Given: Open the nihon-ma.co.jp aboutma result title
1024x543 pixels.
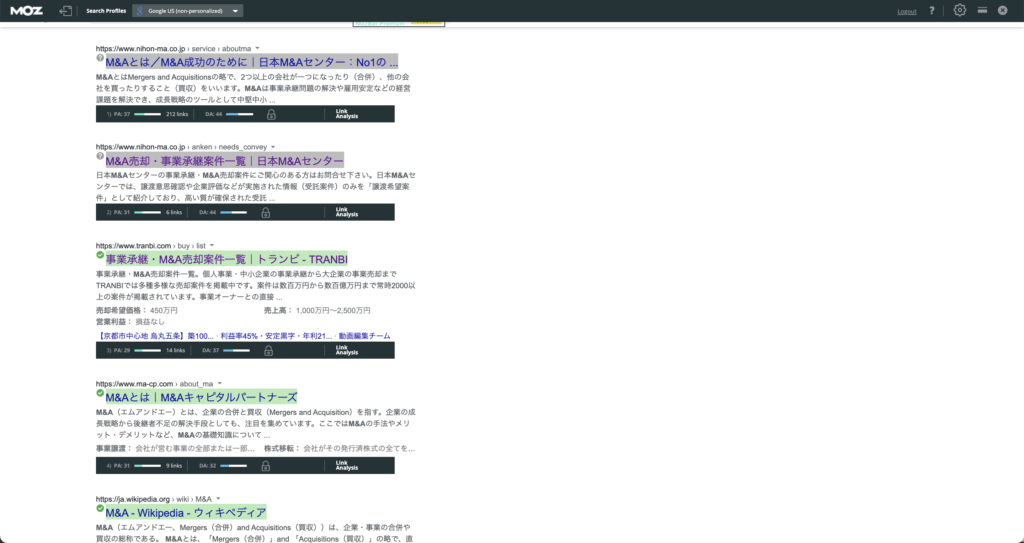Looking at the screenshot, I should click(251, 62).
